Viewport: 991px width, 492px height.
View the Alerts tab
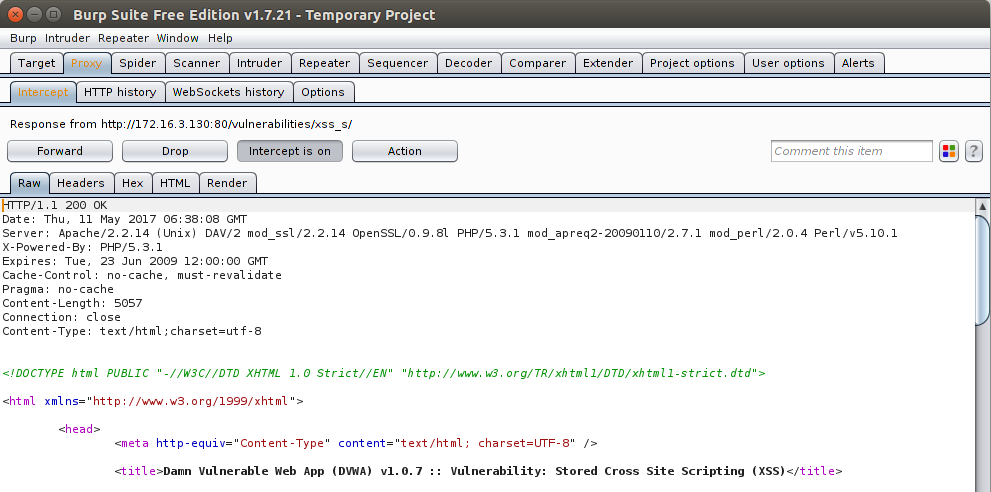pyautogui.click(x=858, y=63)
